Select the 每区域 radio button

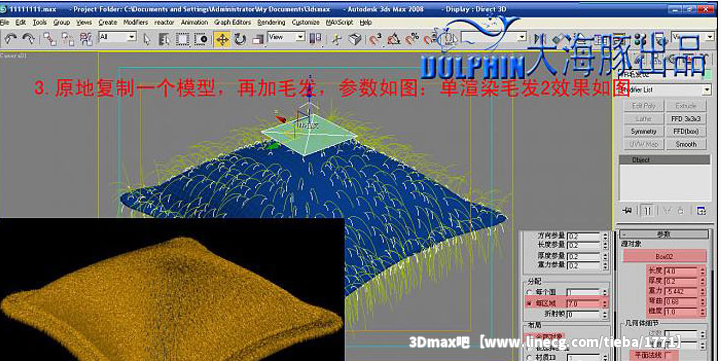pyautogui.click(x=530, y=304)
